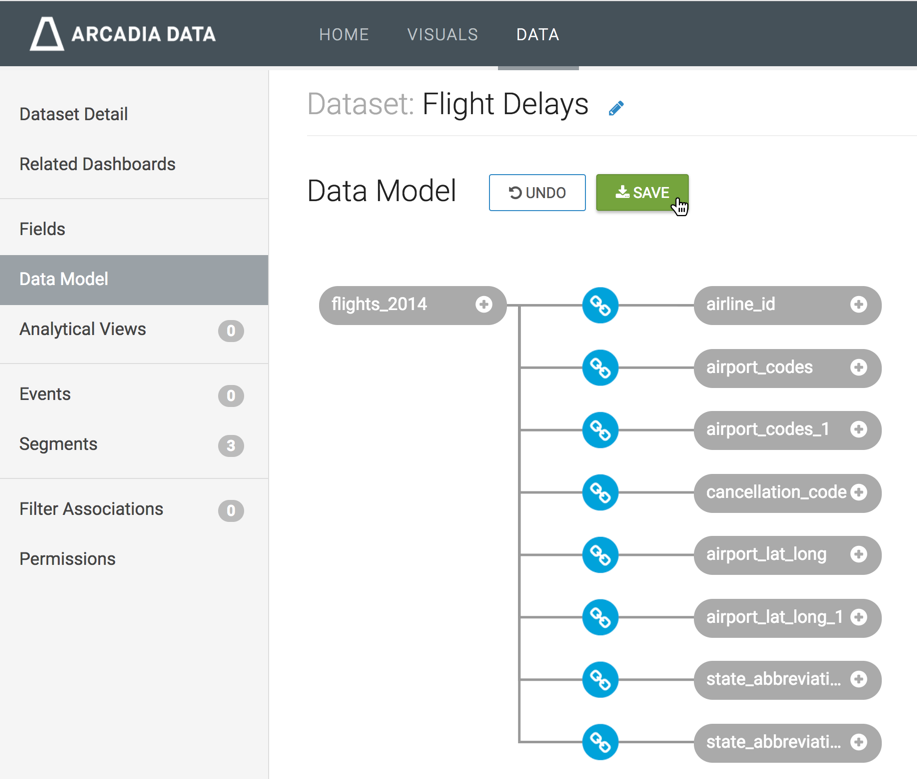The width and height of the screenshot is (917, 779).
Task: Switch to the VISUALS tab
Action: [x=442, y=35]
